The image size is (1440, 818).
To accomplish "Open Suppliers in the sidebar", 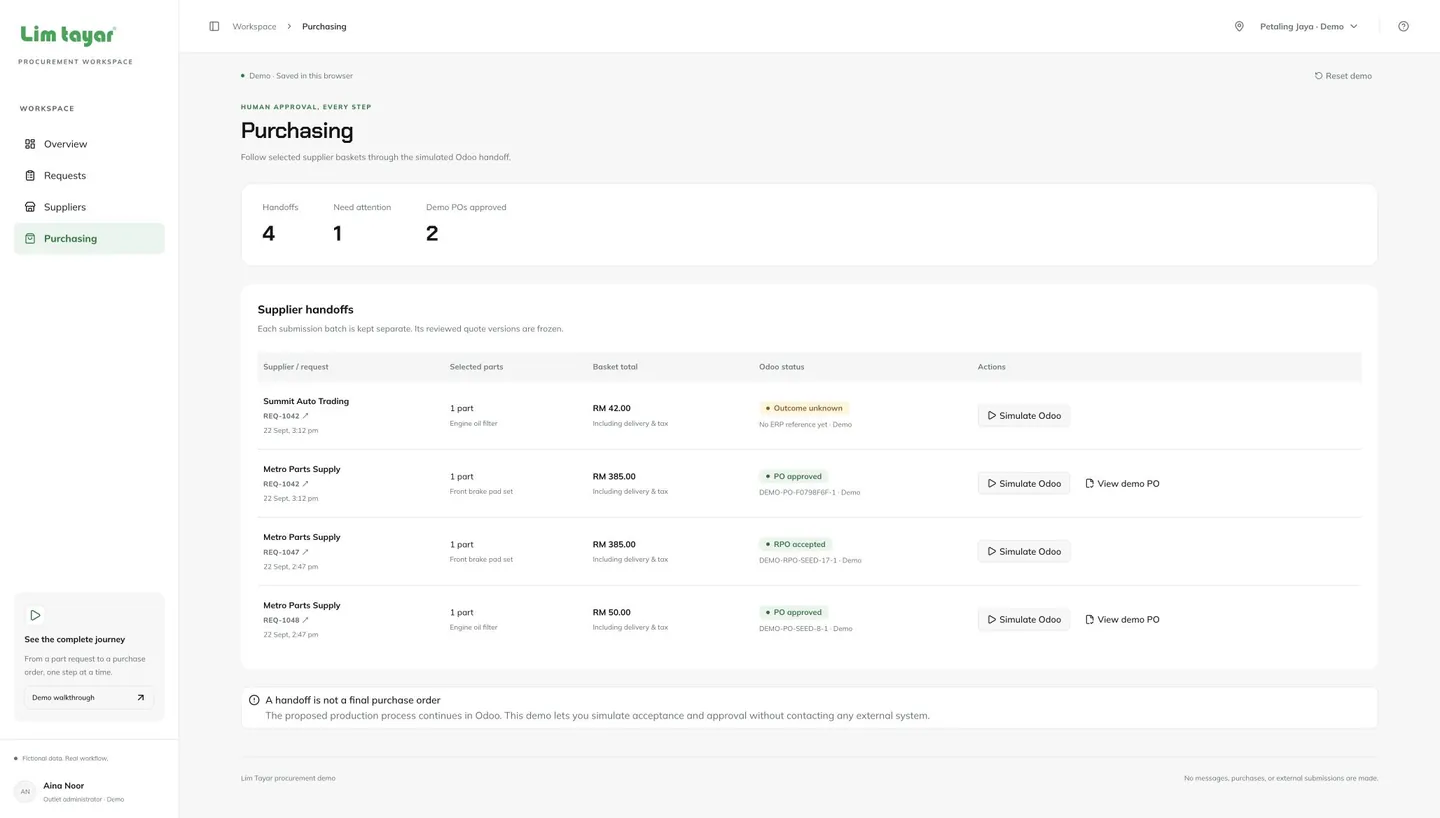I will pos(89,207).
